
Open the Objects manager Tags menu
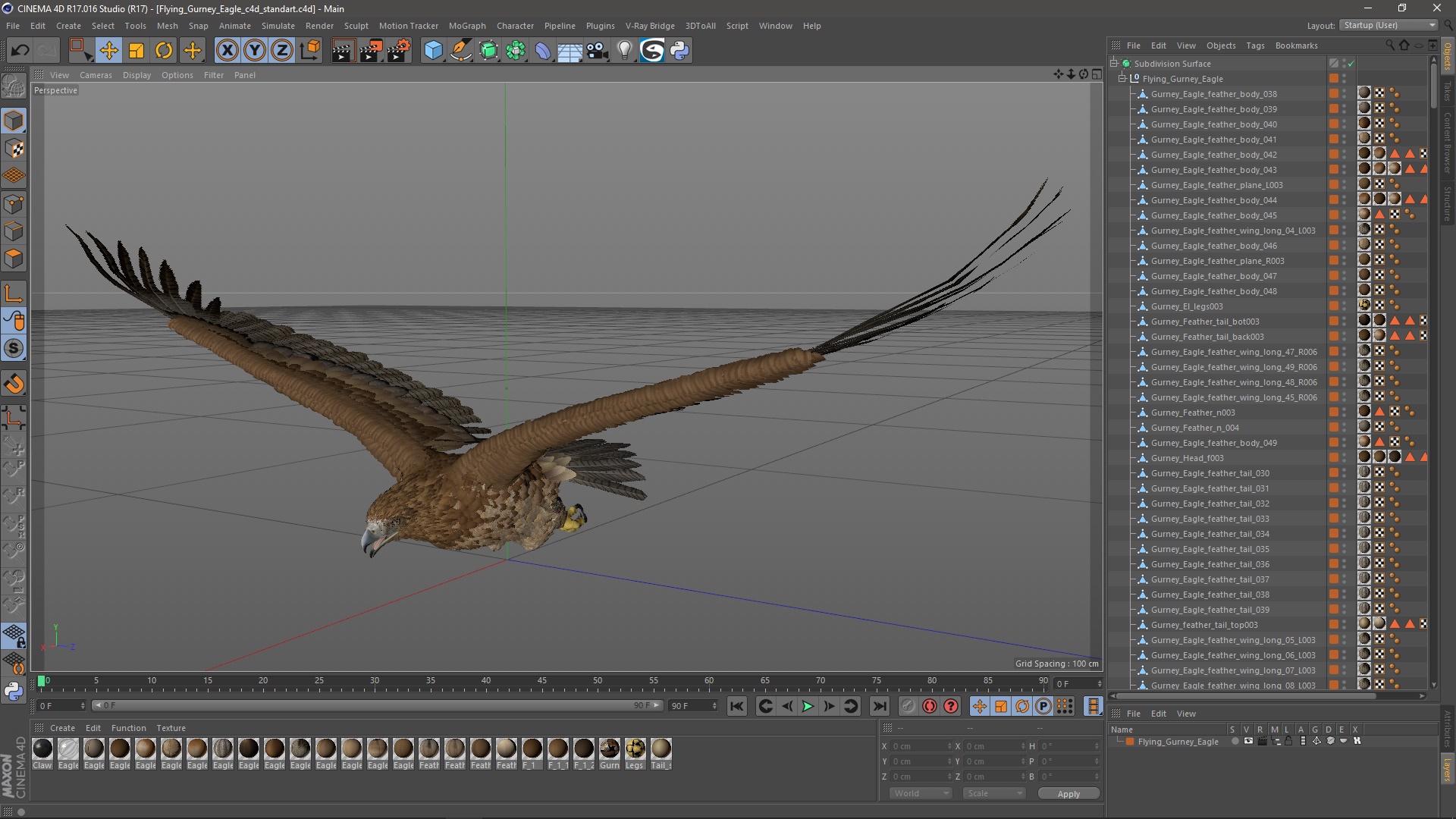(x=1255, y=45)
